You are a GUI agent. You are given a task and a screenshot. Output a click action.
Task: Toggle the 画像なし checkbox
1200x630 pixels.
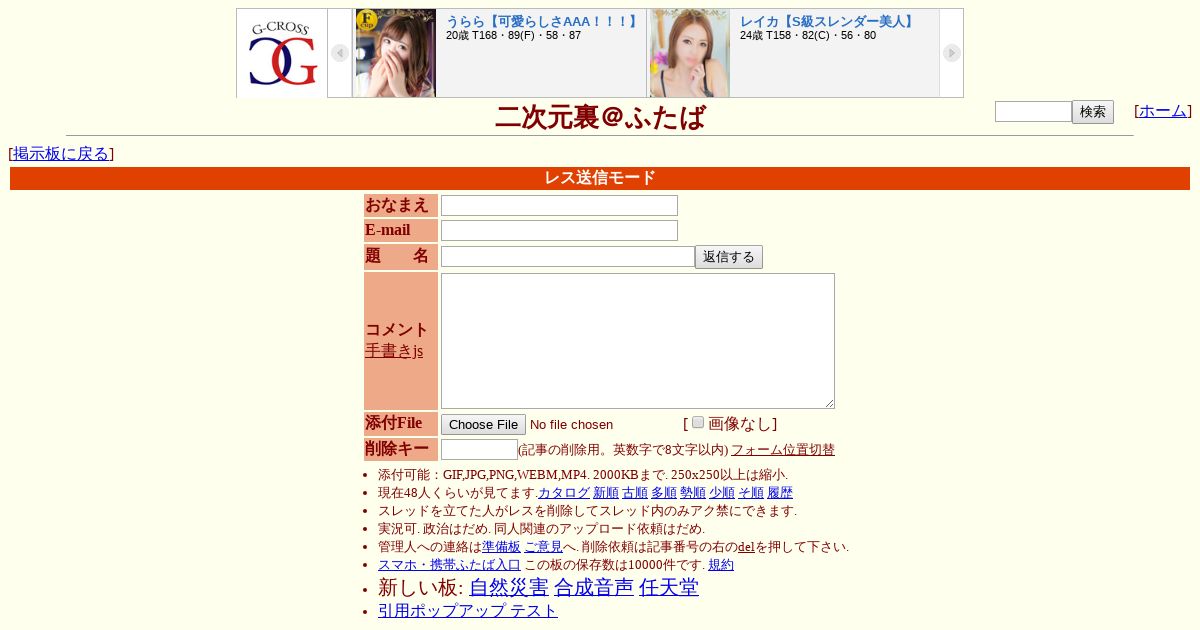pyautogui.click(x=698, y=422)
